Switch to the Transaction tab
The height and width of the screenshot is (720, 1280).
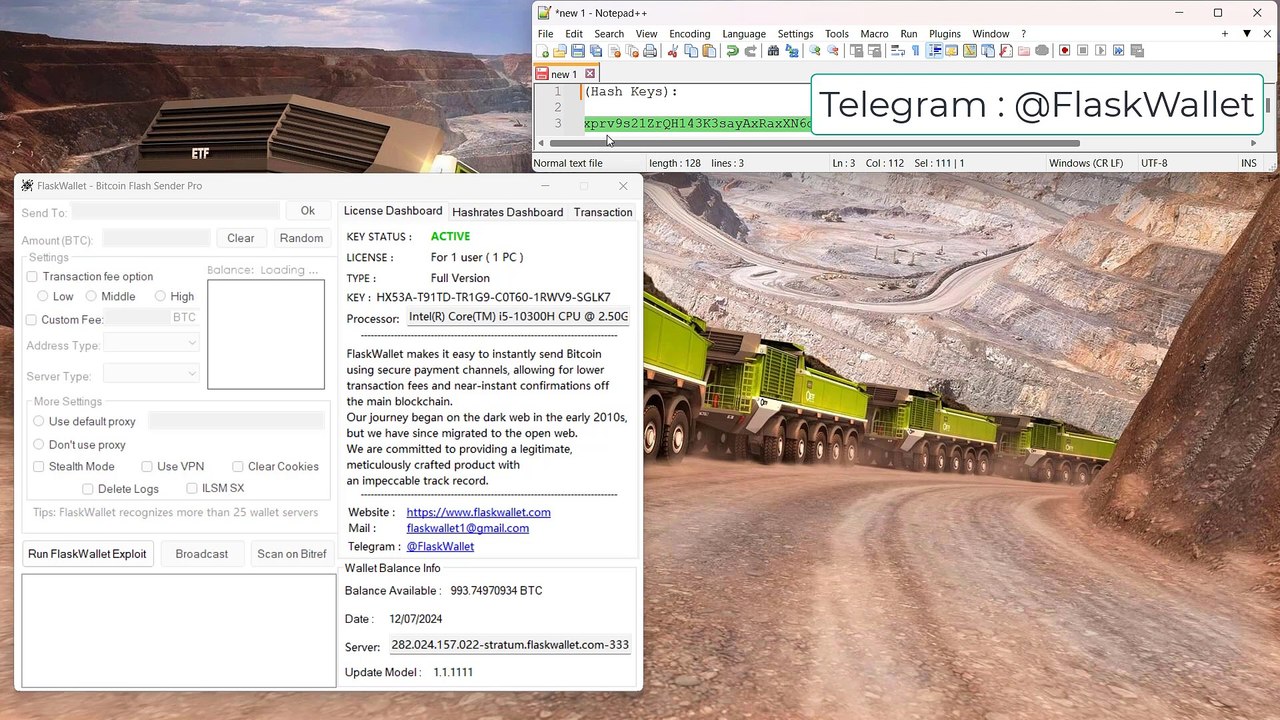point(603,212)
